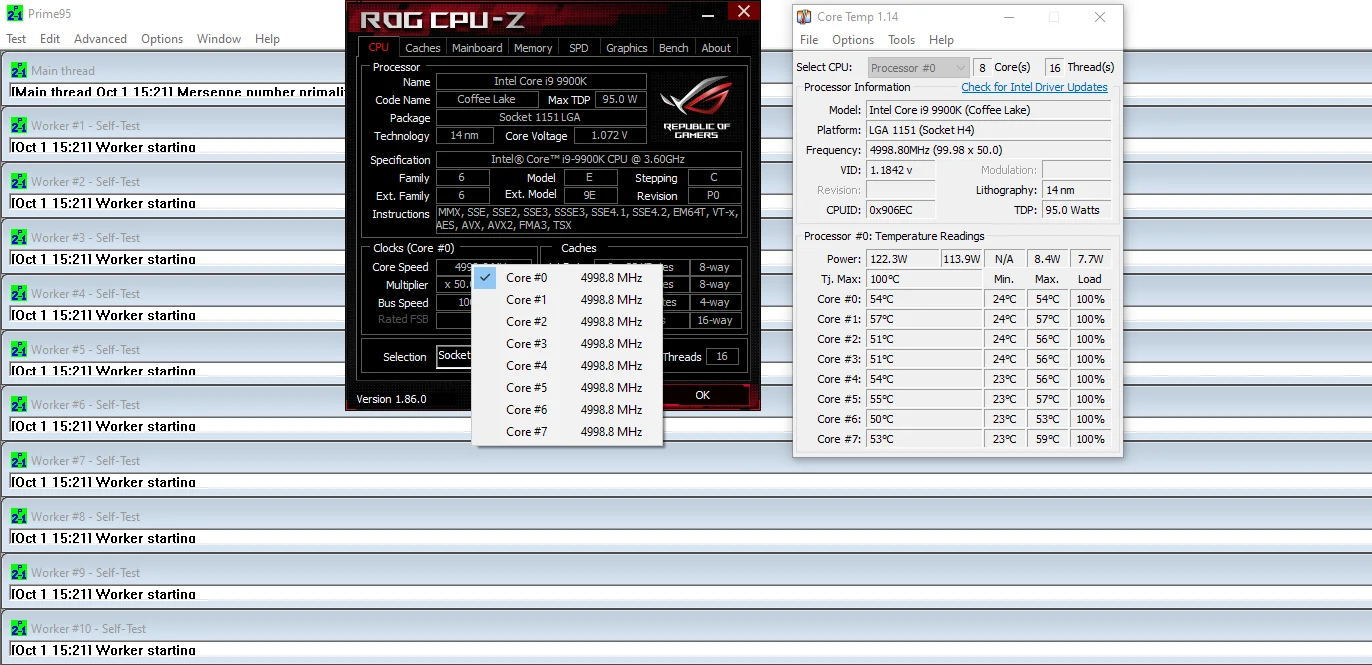Open the Bench tab in CPU-Z

(x=674, y=48)
